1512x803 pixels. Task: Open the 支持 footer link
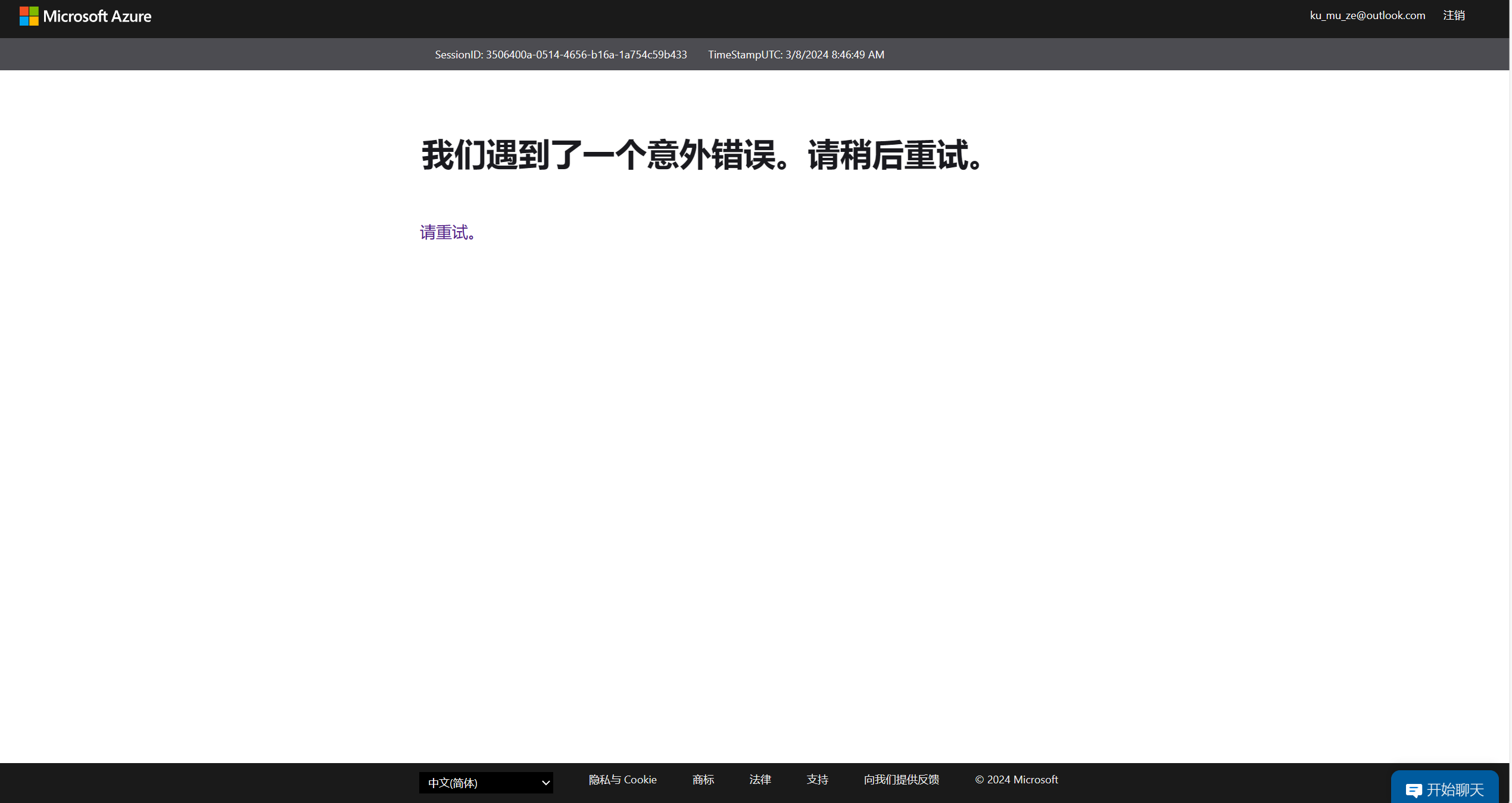(817, 780)
